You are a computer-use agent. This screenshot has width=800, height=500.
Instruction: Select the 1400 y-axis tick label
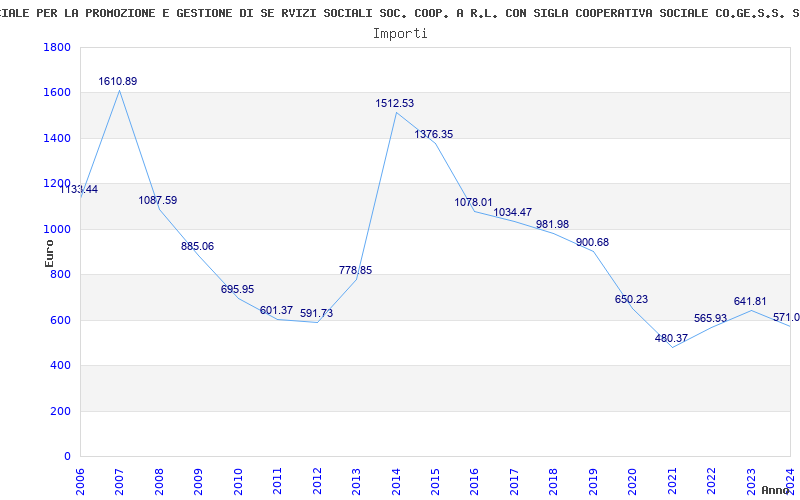[57, 138]
